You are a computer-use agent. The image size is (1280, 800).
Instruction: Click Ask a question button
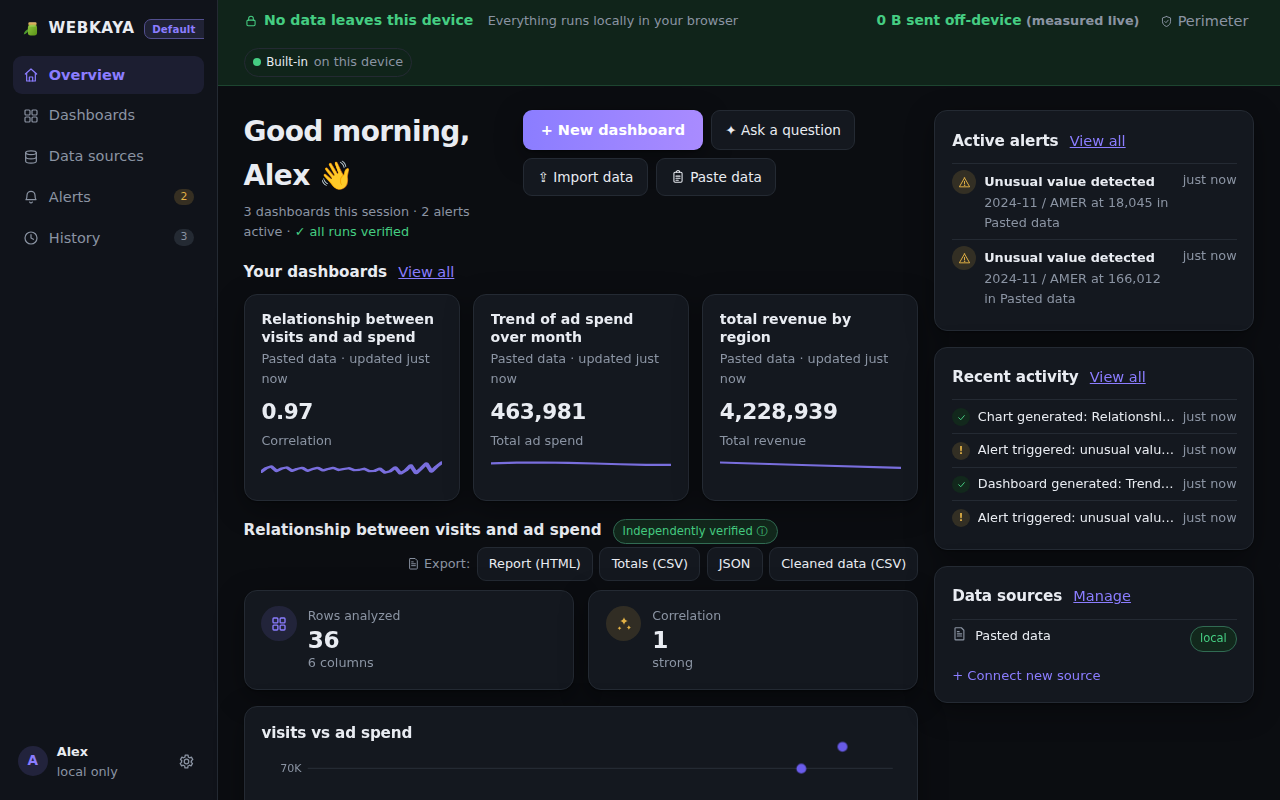[783, 130]
